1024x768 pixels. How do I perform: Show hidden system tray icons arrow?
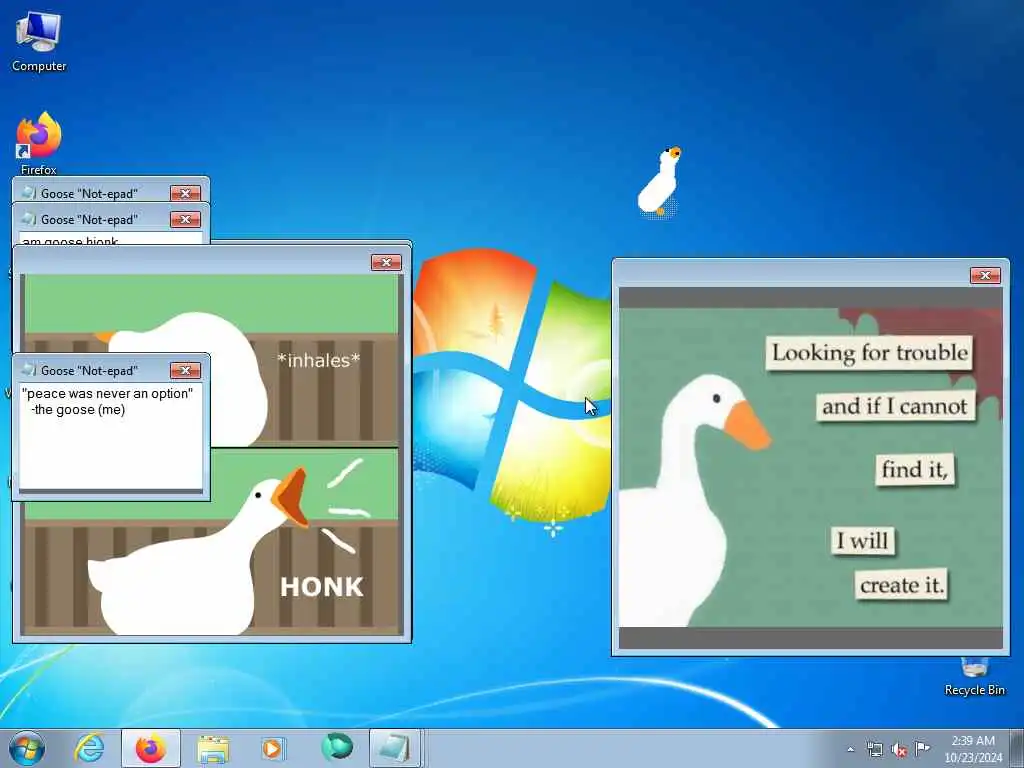click(850, 749)
